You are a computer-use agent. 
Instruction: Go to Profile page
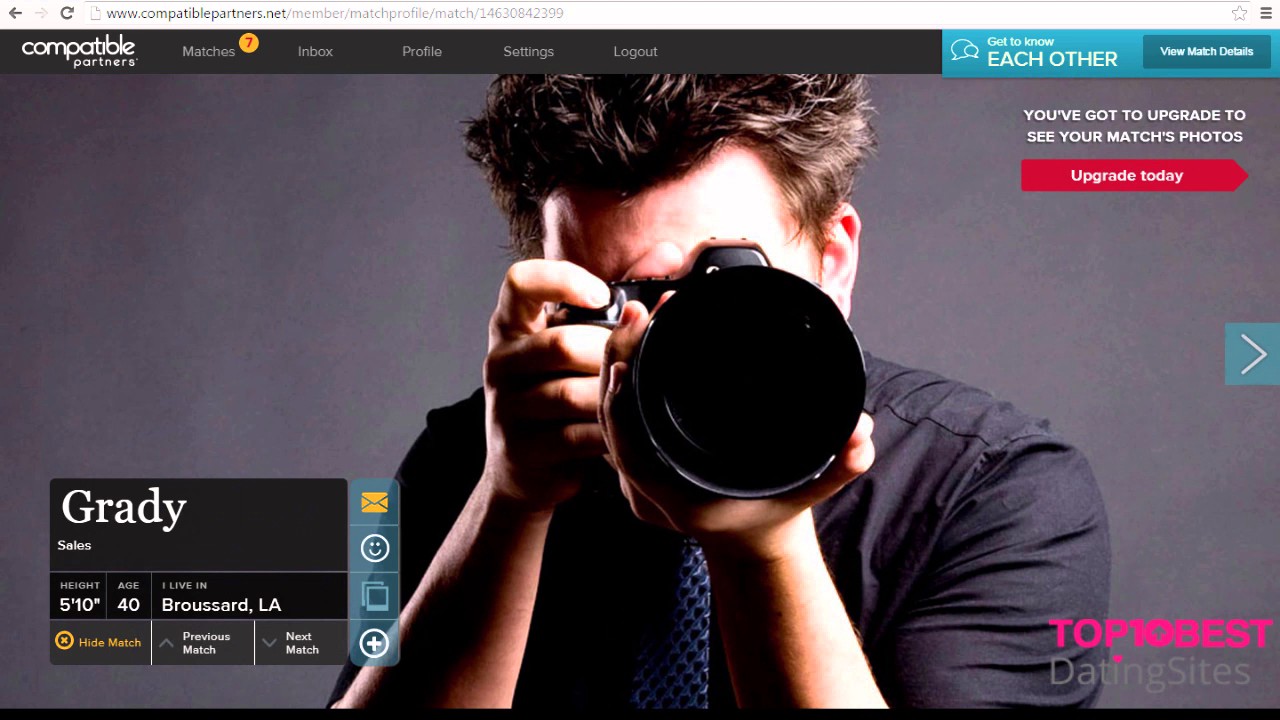click(x=422, y=52)
